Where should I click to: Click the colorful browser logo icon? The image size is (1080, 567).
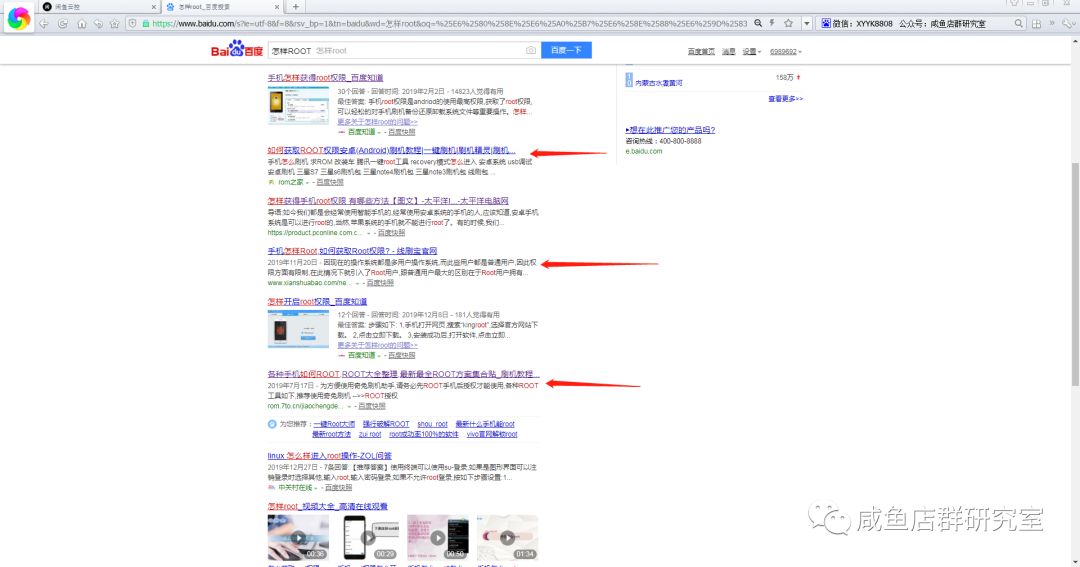(18, 18)
